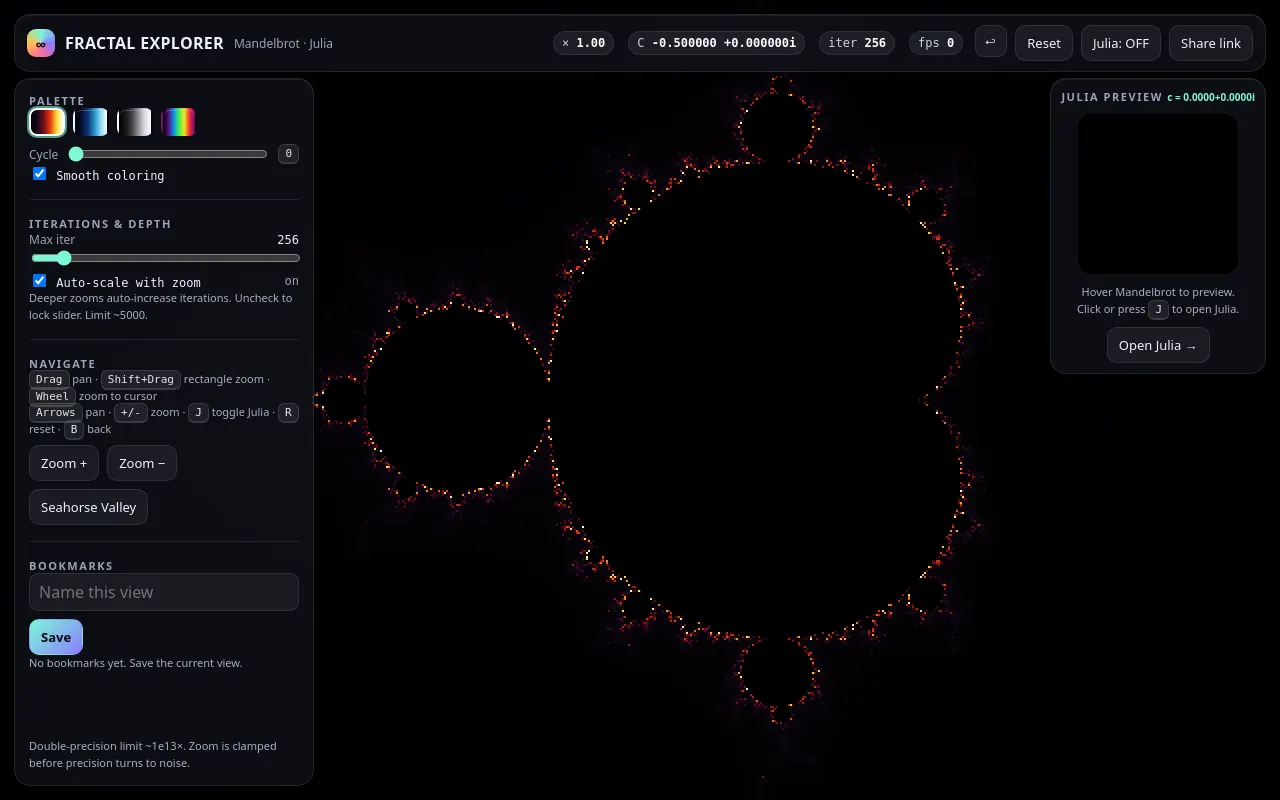Click the 'J' key hint in Julia Preview panel
1280x800 pixels.
[x=1158, y=309]
